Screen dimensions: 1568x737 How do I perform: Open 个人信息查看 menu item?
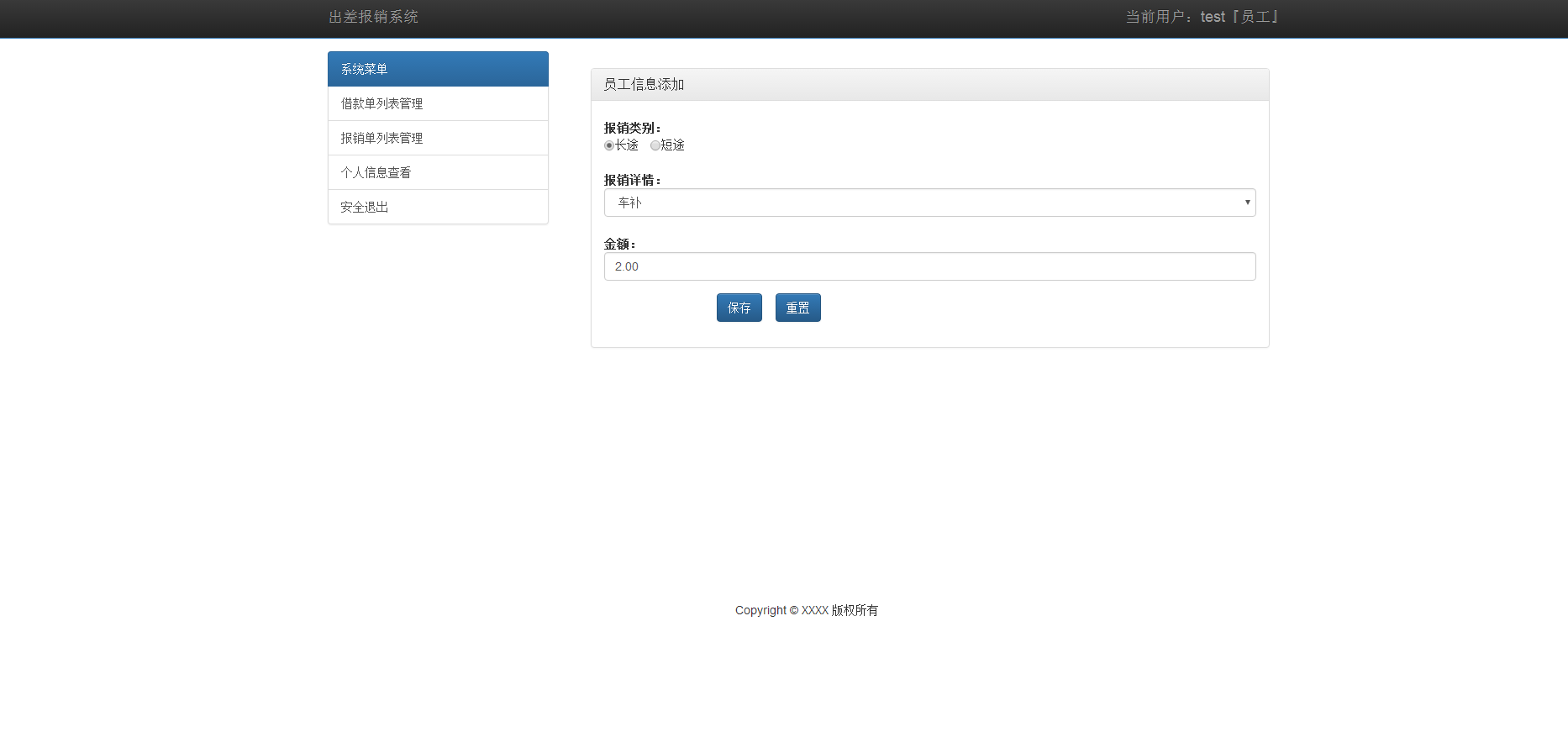pyautogui.click(x=438, y=172)
